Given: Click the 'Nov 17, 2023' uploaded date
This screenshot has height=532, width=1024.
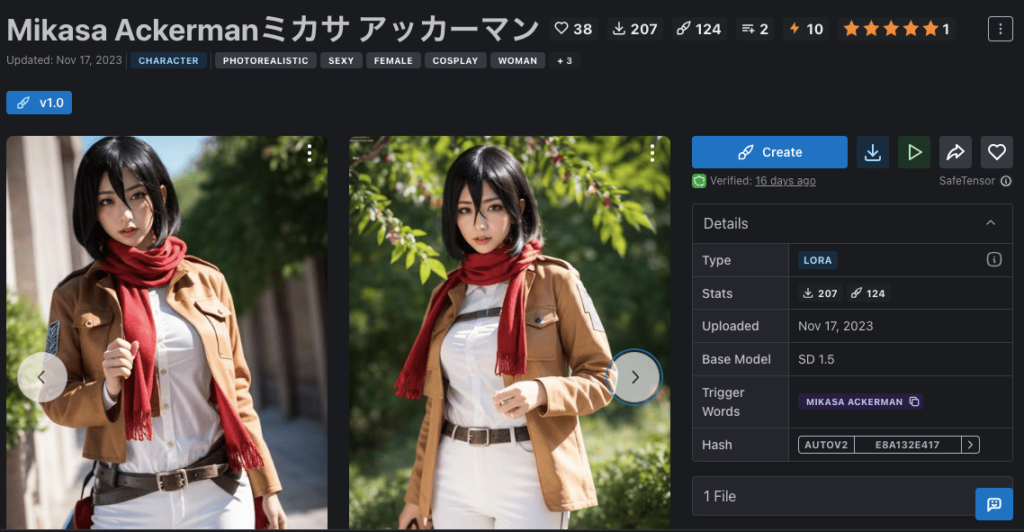Looking at the screenshot, I should point(835,326).
